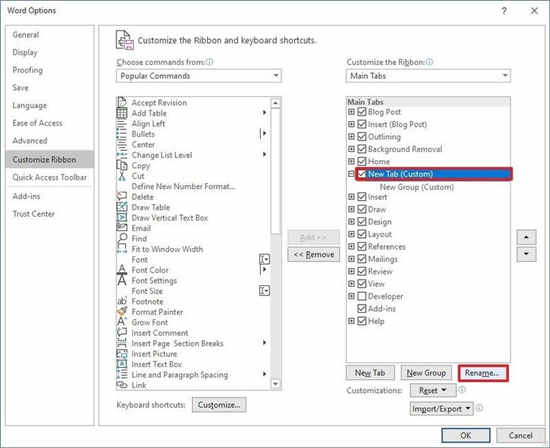Image resolution: width=550 pixels, height=448 pixels.
Task: Select the Format Painter brush icon
Action: 122,312
